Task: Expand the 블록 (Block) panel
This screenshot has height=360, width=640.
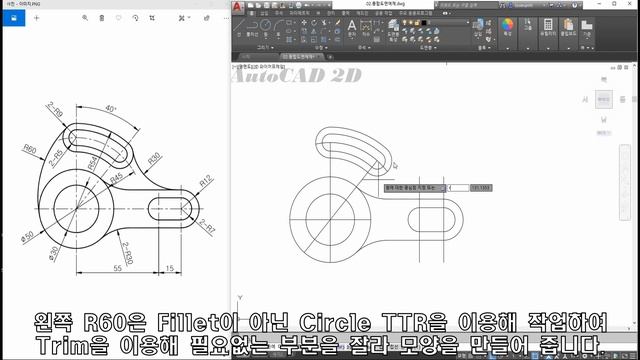Action: (x=483, y=48)
